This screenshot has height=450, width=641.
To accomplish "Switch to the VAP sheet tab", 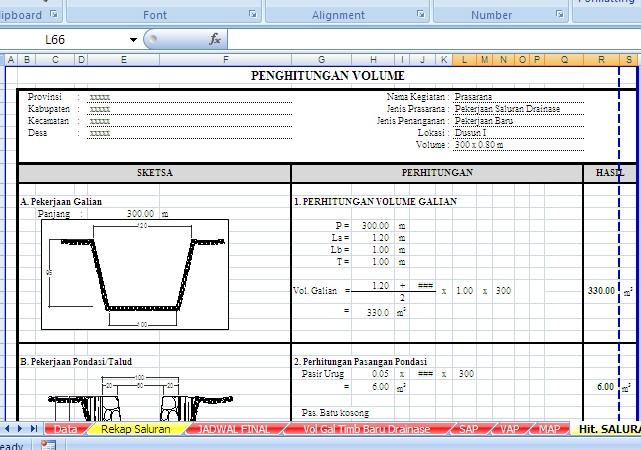I will (509, 429).
